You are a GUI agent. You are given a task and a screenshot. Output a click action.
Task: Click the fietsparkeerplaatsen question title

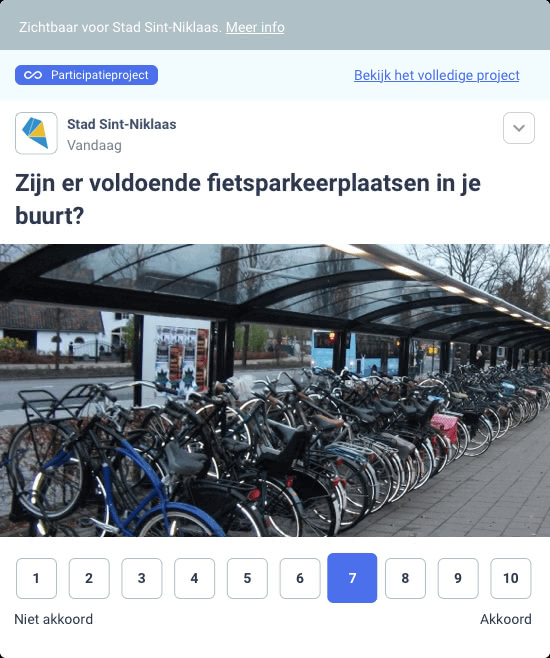tap(248, 199)
